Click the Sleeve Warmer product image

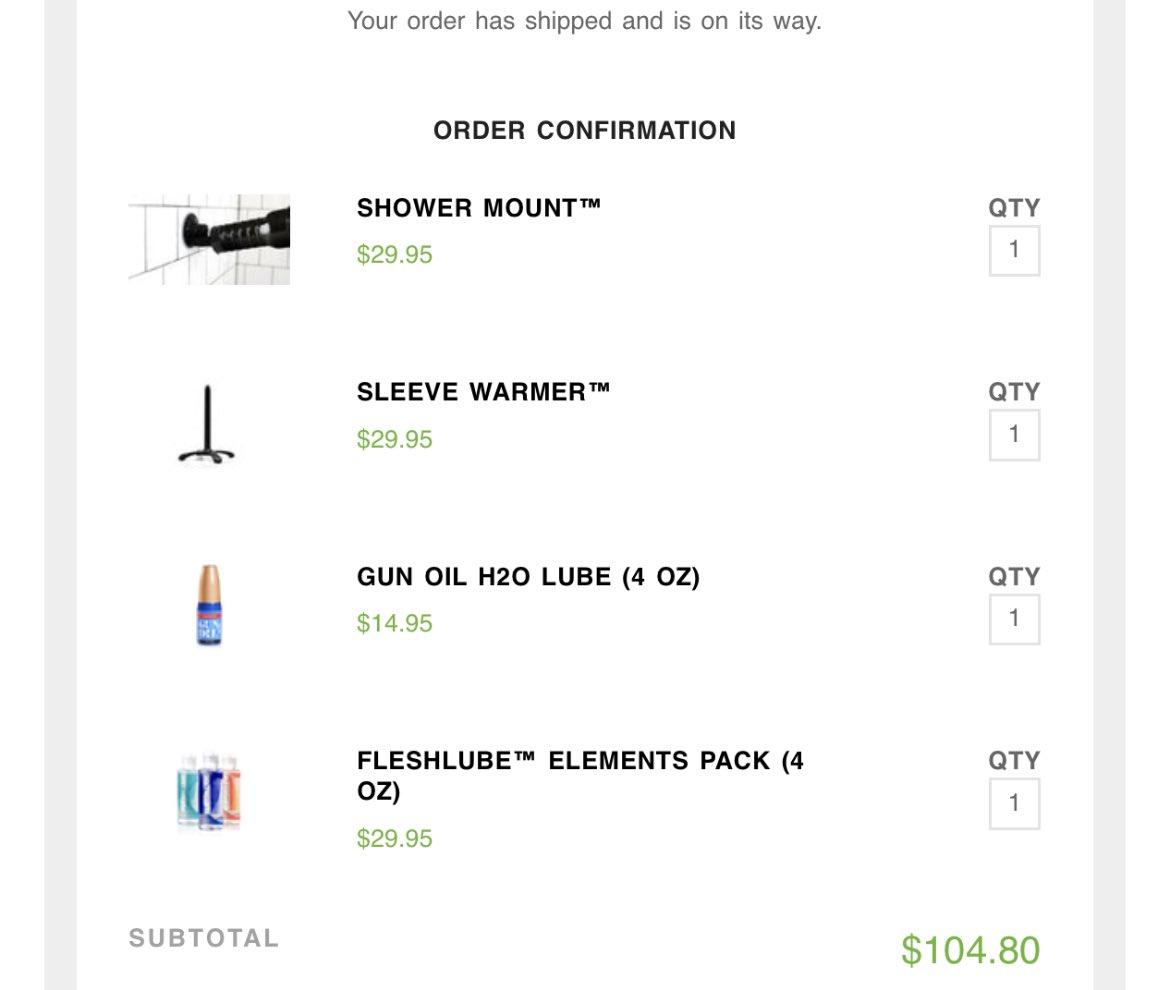pyautogui.click(x=207, y=424)
